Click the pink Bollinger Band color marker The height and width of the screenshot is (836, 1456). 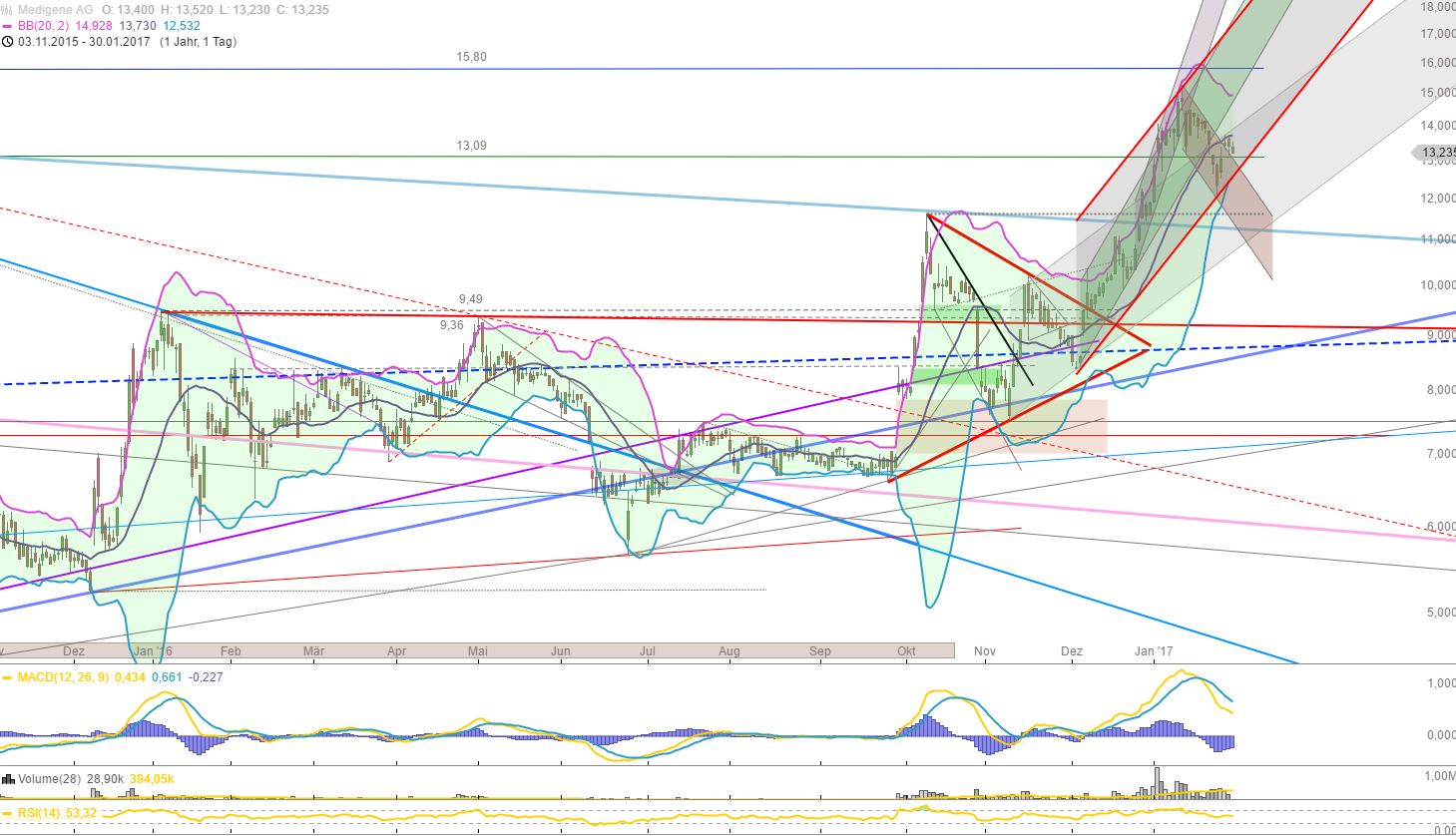(6, 26)
